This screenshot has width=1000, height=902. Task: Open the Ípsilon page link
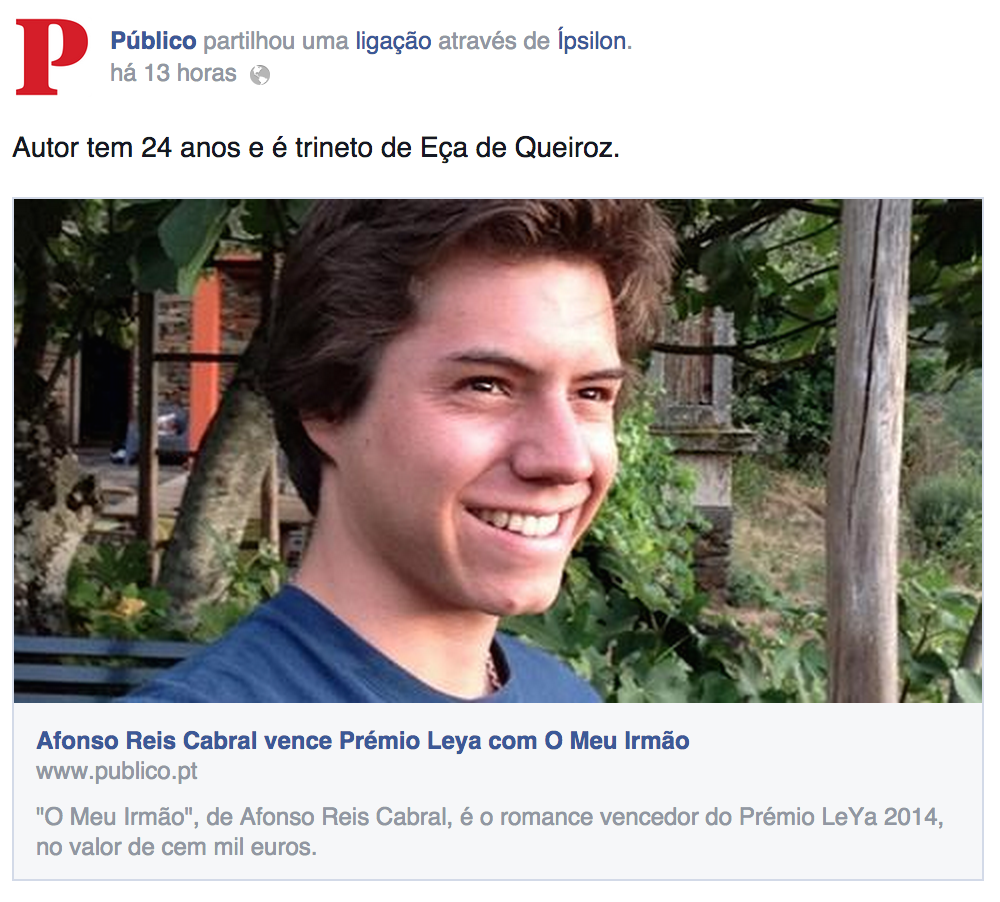click(x=591, y=41)
